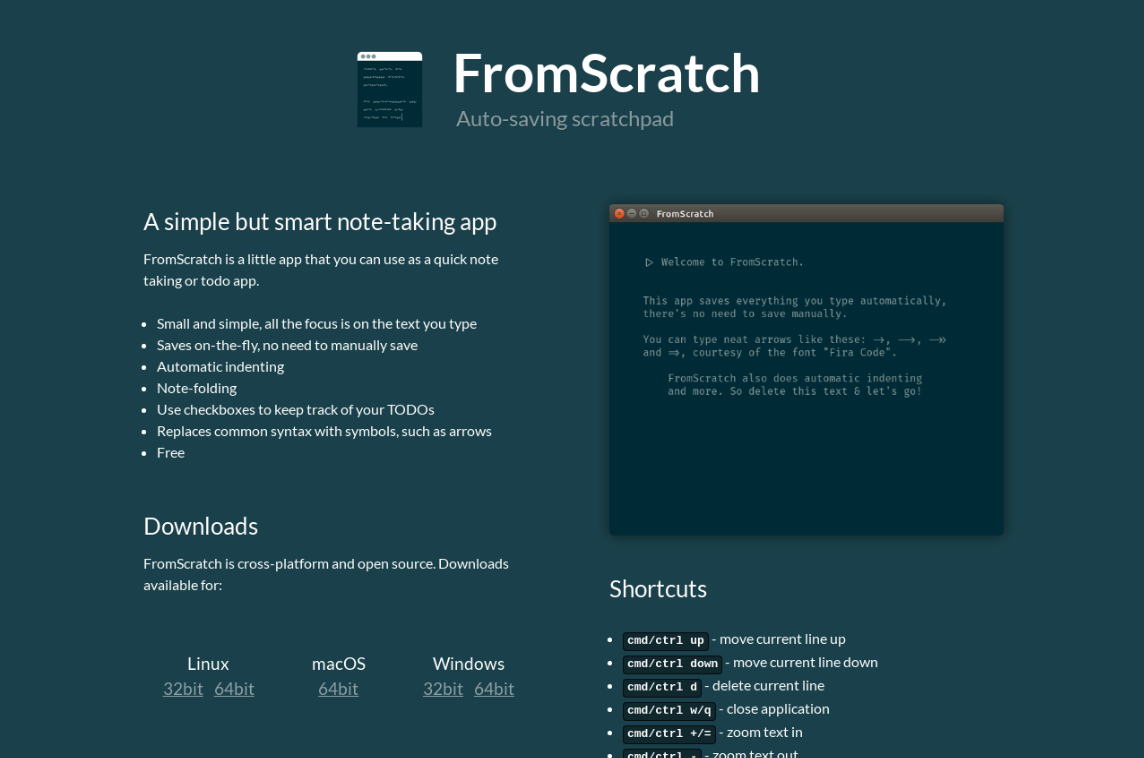The image size is (1144, 758).
Task: Open the Windows 32bit download link
Action: (x=443, y=689)
